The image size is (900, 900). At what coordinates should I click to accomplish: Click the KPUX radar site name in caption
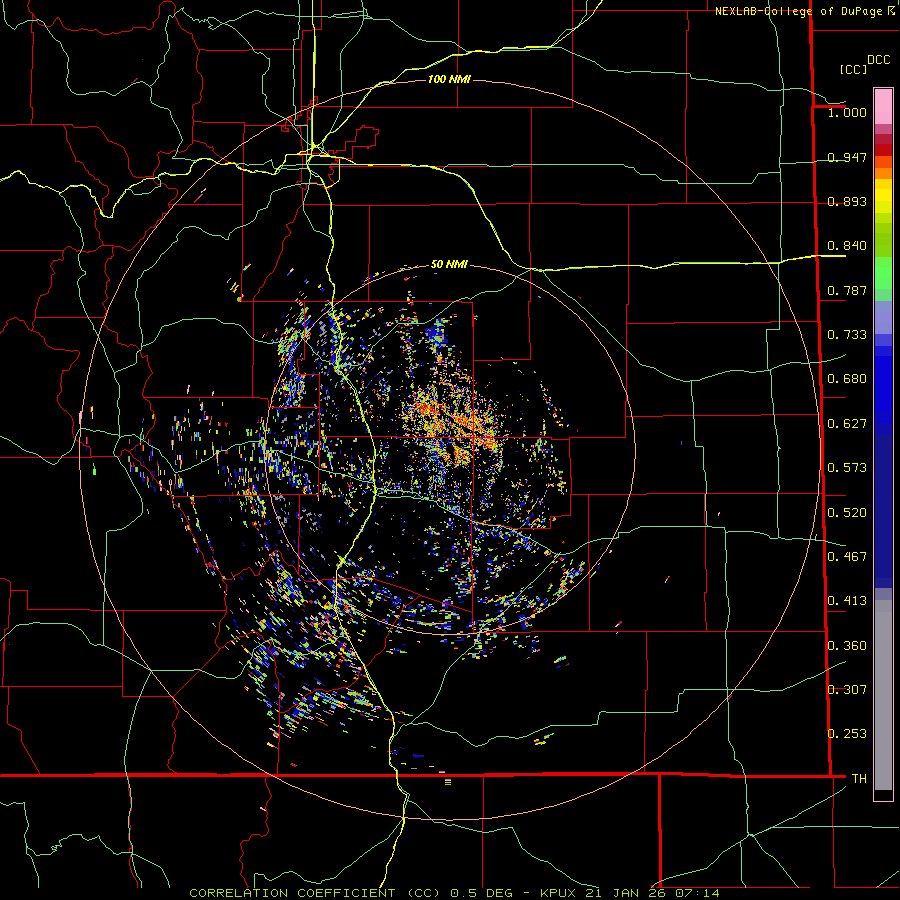pos(560,893)
